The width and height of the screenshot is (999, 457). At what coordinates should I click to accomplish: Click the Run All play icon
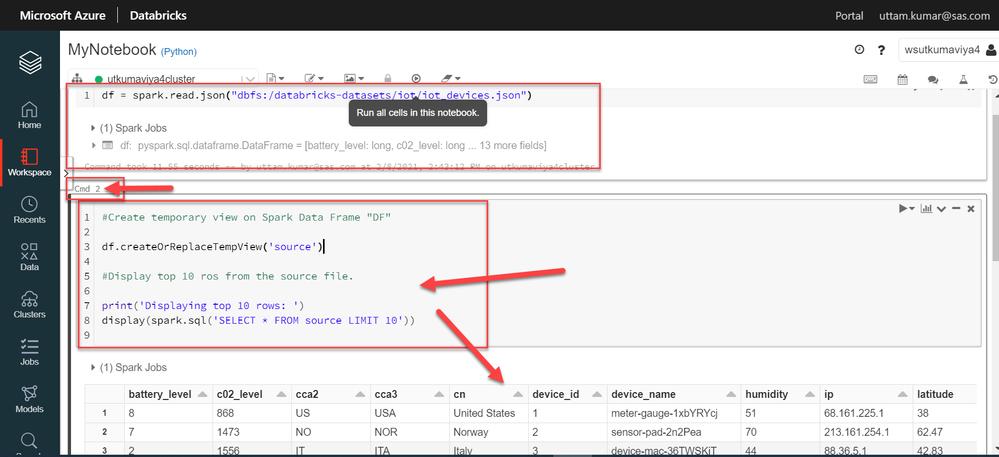click(416, 78)
